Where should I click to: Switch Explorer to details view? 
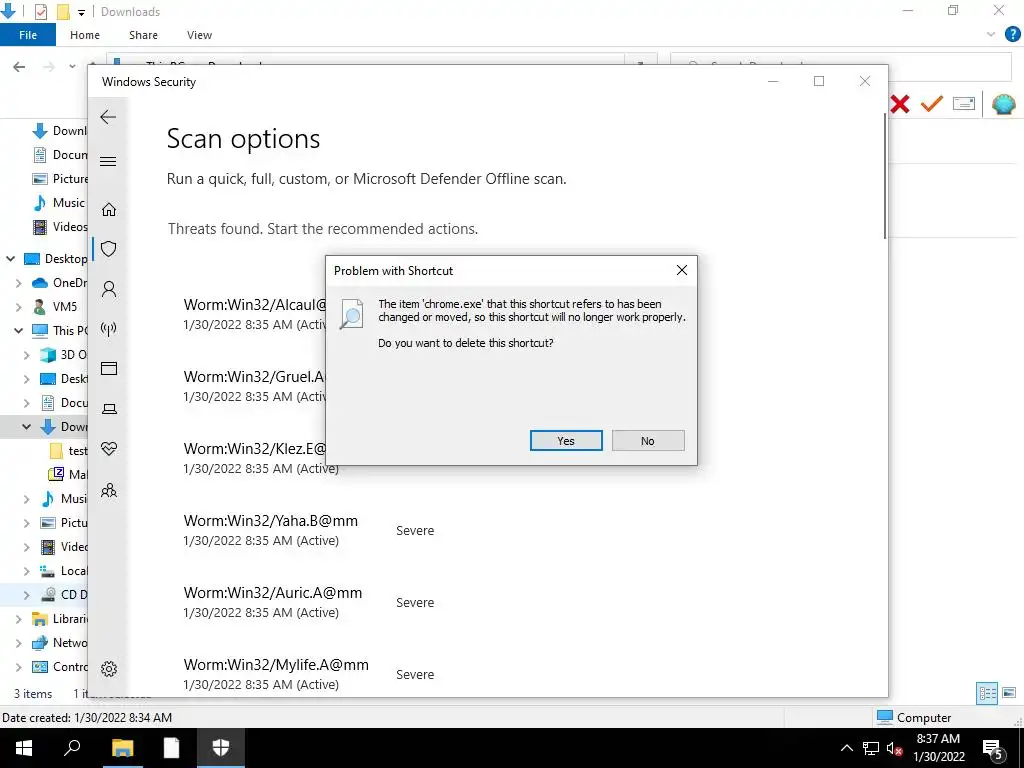click(987, 693)
